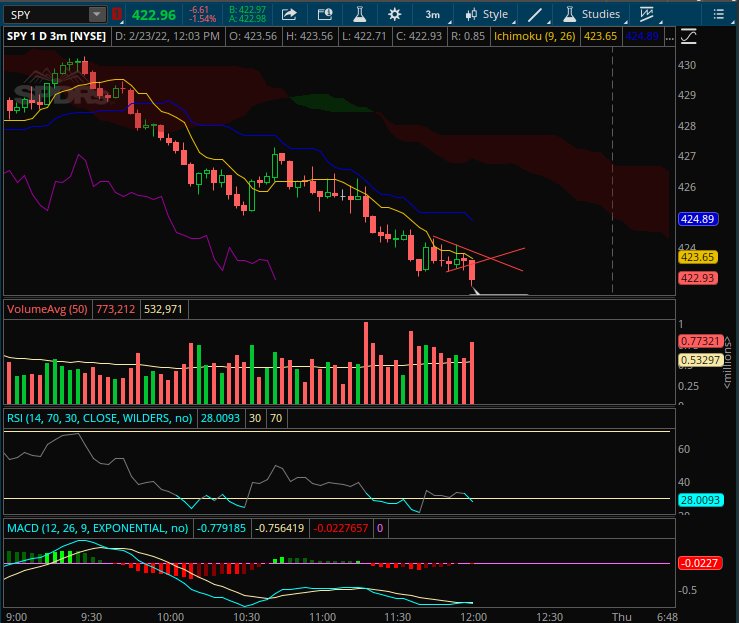Click the open value O: 423.56

[x=253, y=36]
